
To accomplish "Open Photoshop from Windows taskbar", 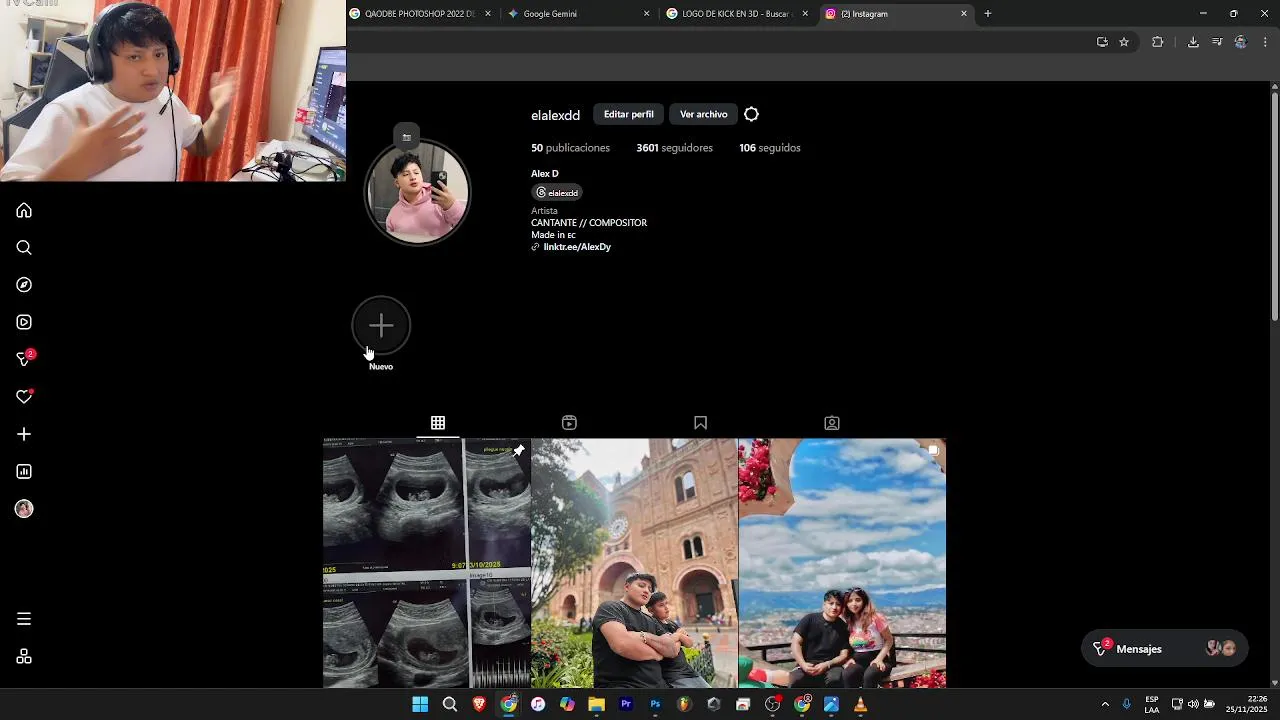I will pos(655,705).
